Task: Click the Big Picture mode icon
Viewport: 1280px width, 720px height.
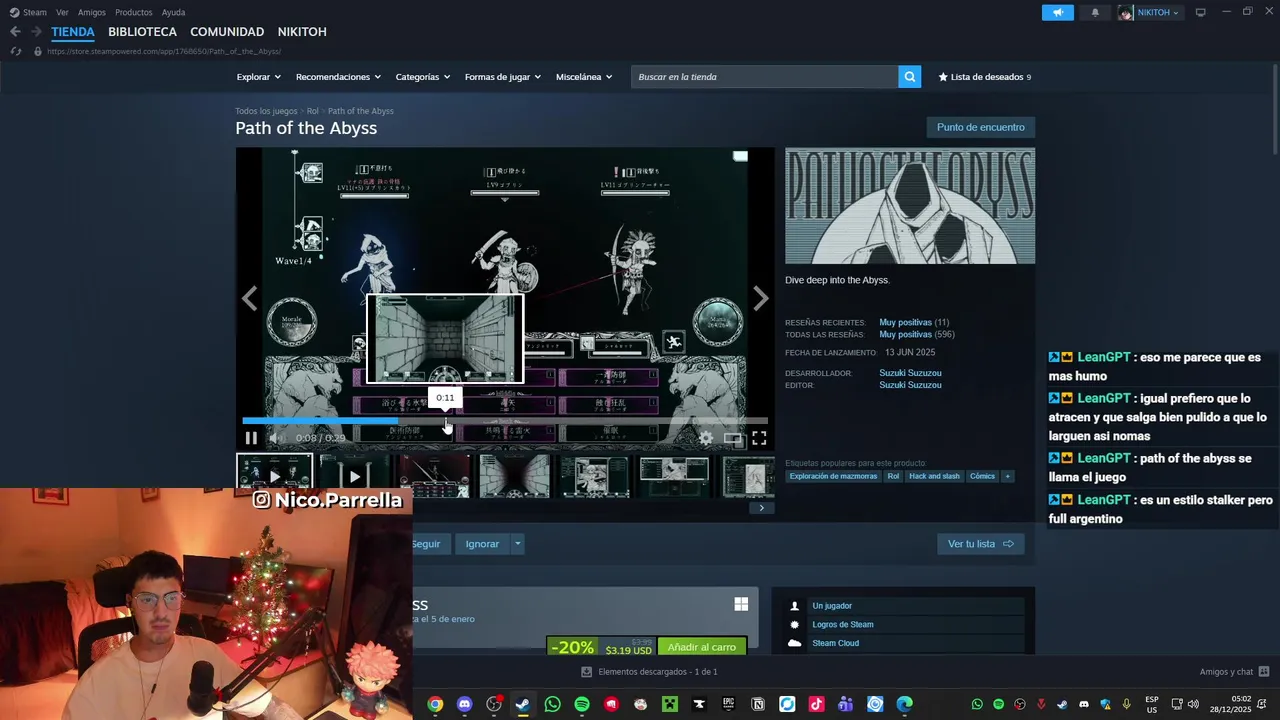Action: click(1201, 12)
